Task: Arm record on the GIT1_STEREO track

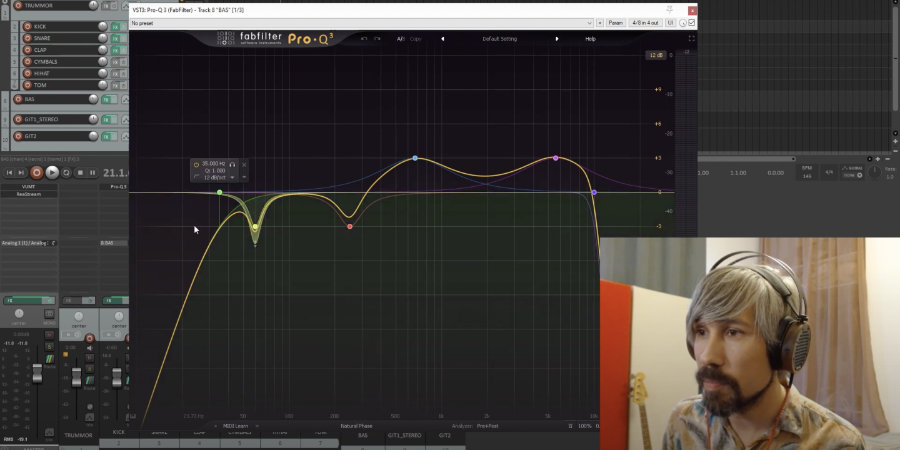Action: (x=18, y=119)
